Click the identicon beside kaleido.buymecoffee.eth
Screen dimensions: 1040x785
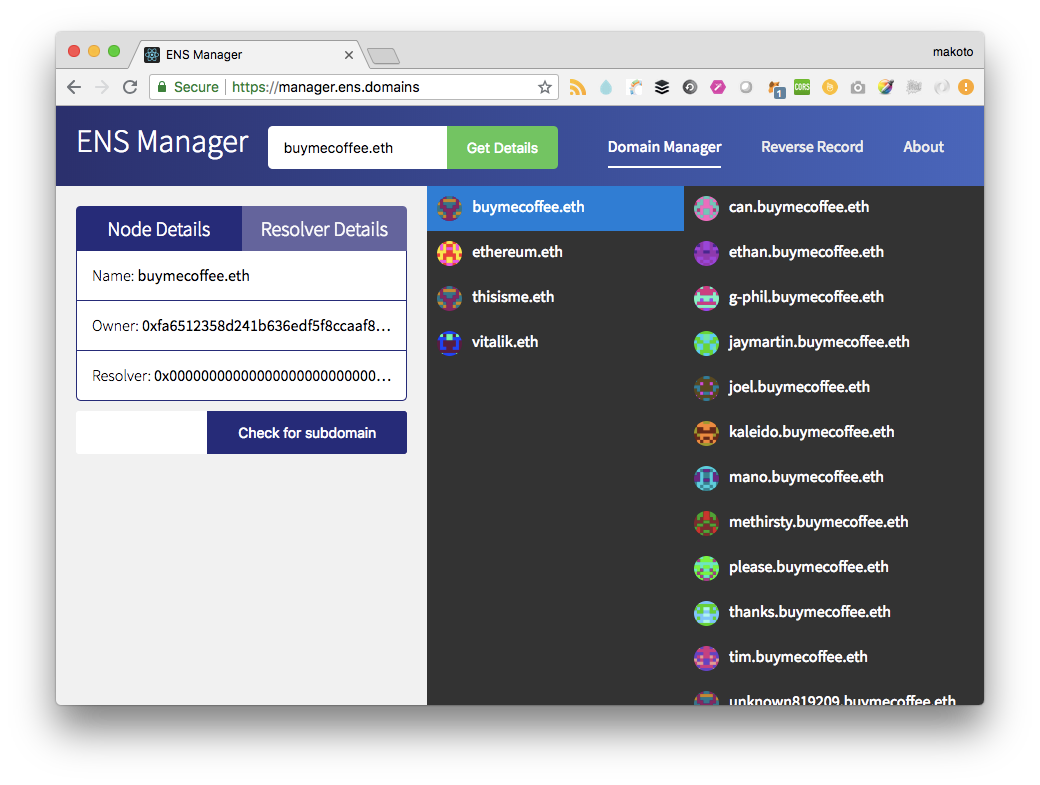(706, 434)
